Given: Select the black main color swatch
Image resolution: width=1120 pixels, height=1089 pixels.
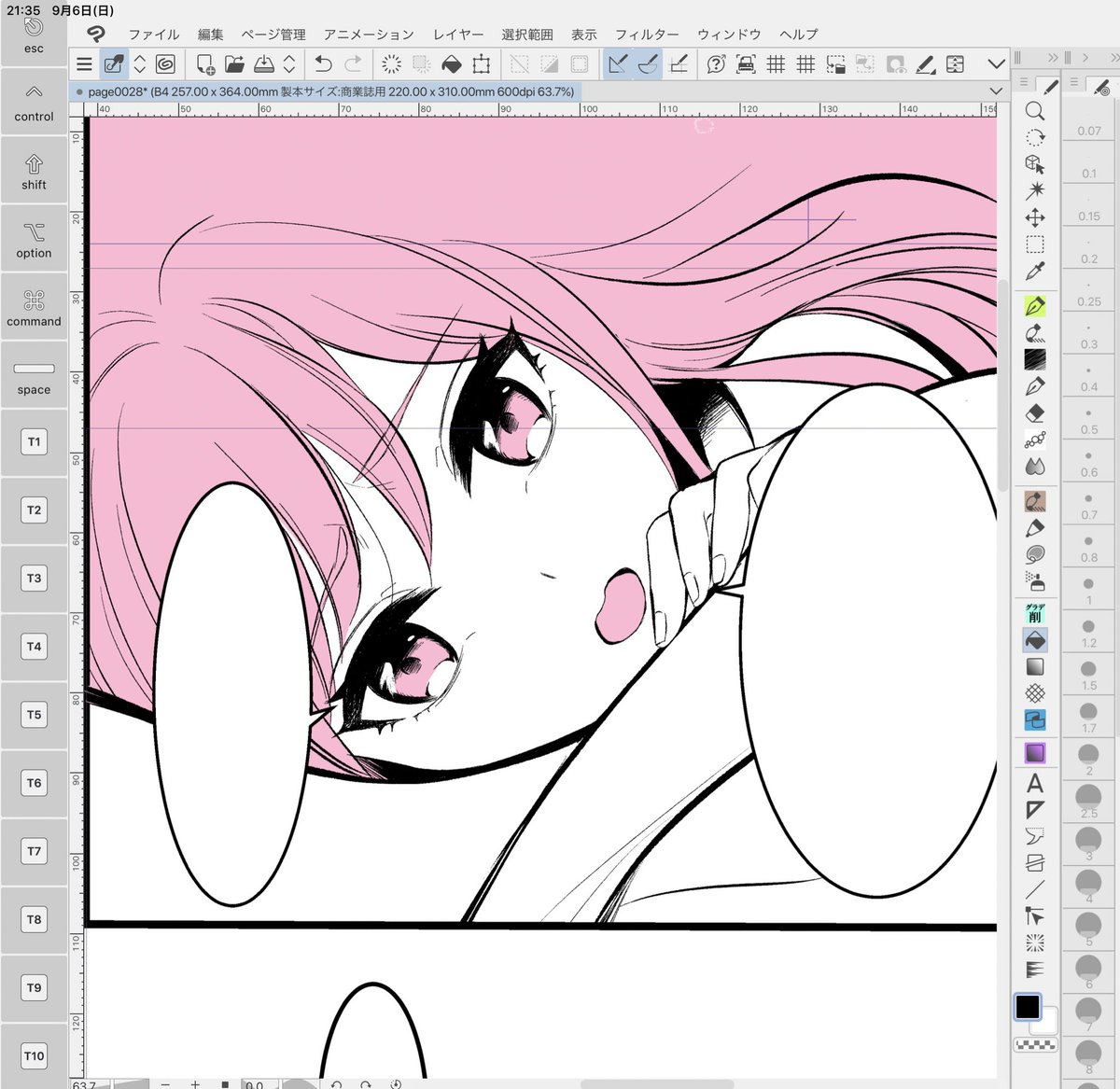Looking at the screenshot, I should tap(1028, 1007).
